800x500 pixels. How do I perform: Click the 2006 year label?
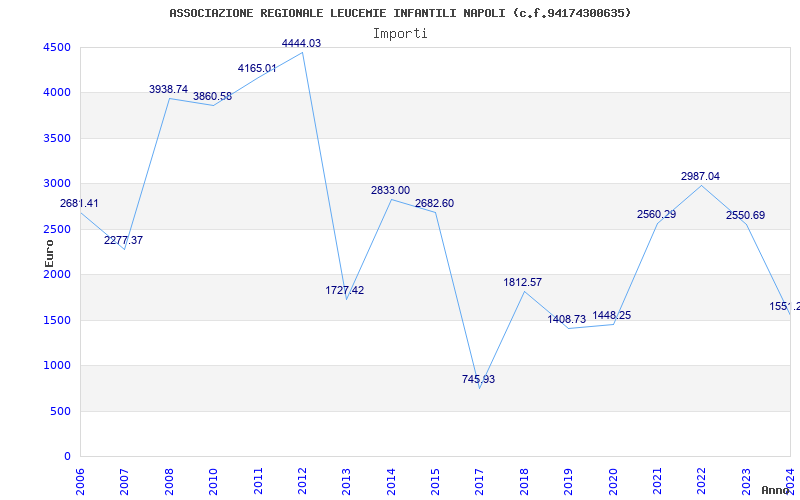point(81,482)
